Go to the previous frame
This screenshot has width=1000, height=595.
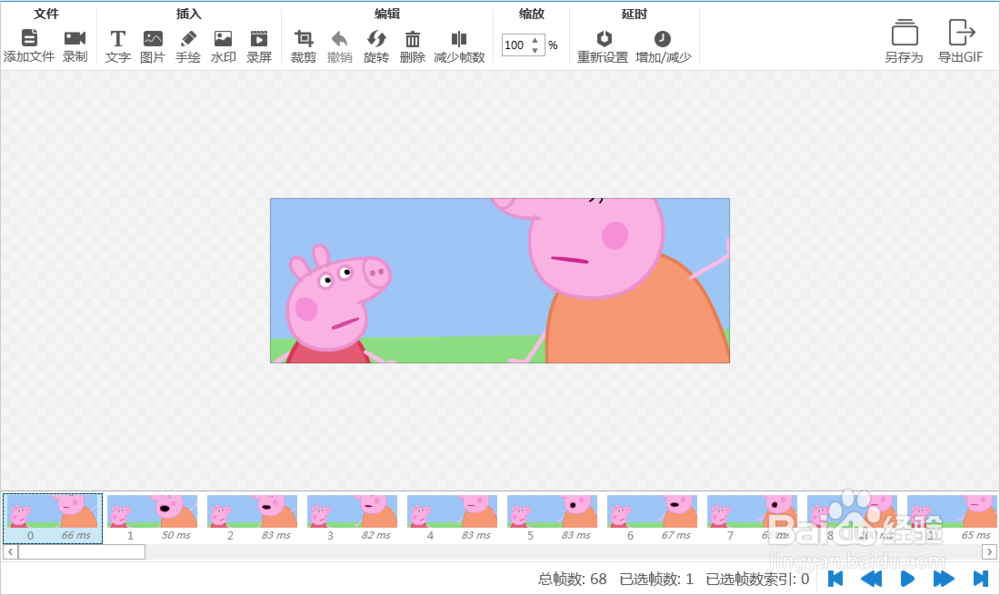[x=871, y=578]
